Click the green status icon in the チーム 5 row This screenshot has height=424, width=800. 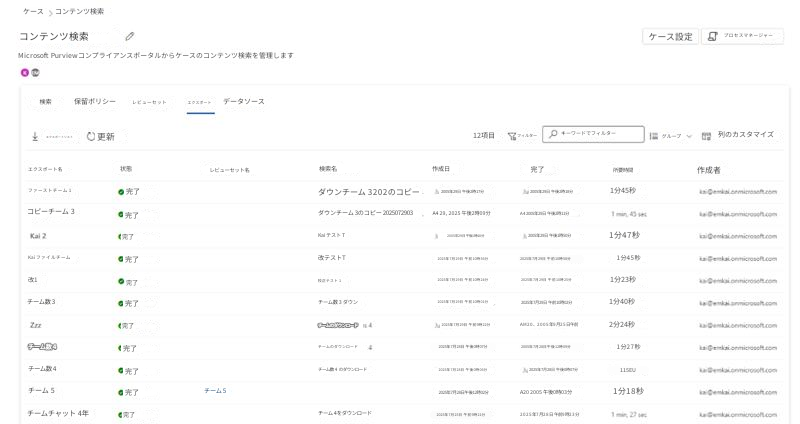pos(121,392)
